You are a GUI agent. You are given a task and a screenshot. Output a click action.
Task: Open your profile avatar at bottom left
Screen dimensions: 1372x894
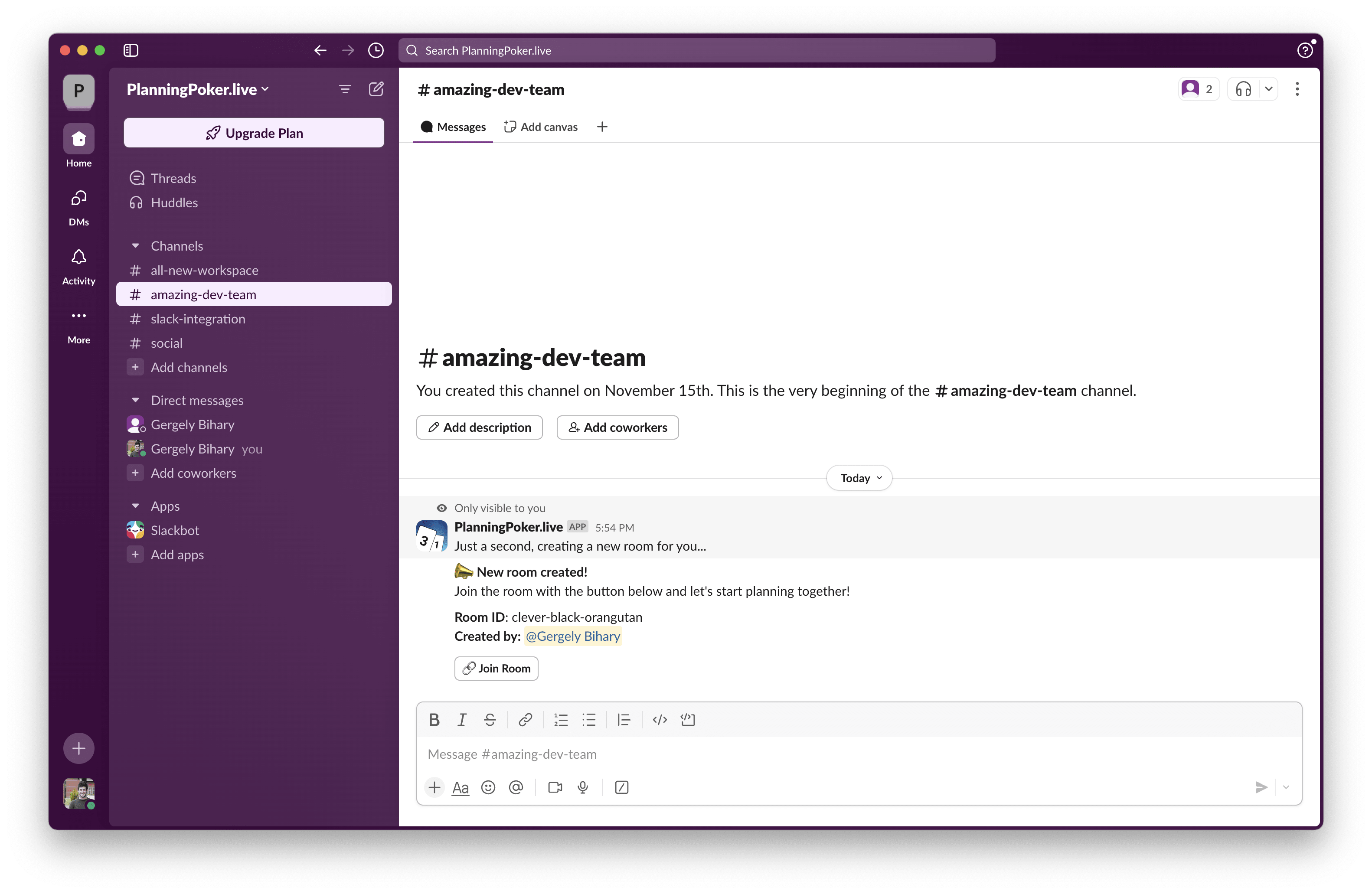coord(79,793)
